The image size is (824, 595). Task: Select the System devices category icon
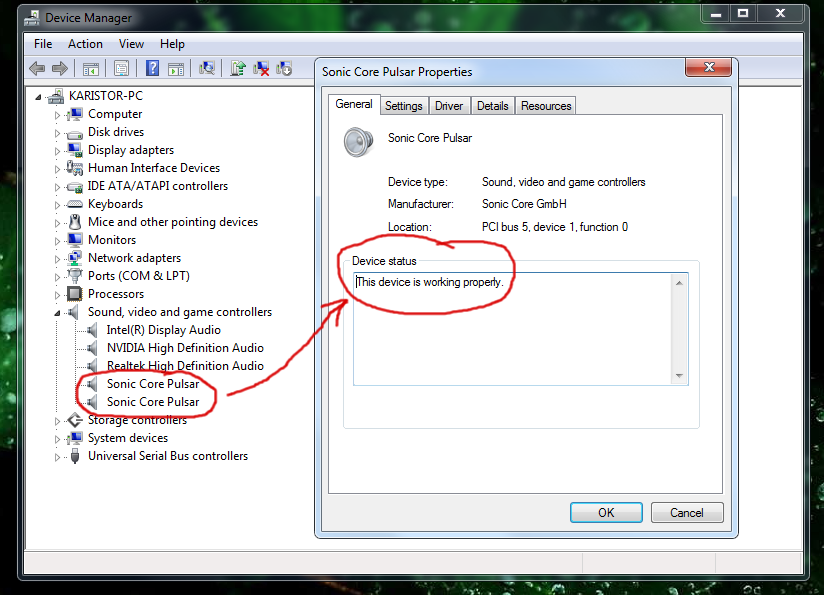(x=75, y=438)
